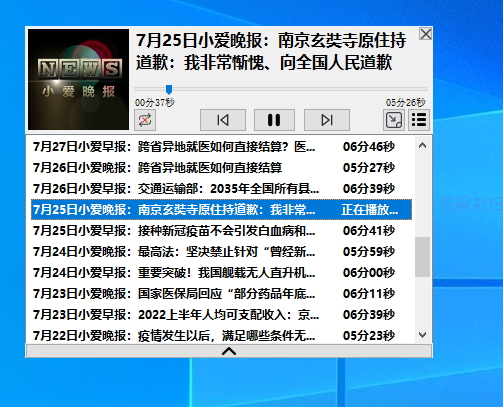Click the playback progress slider thumb
This screenshot has height=407, width=503.
(169, 89)
